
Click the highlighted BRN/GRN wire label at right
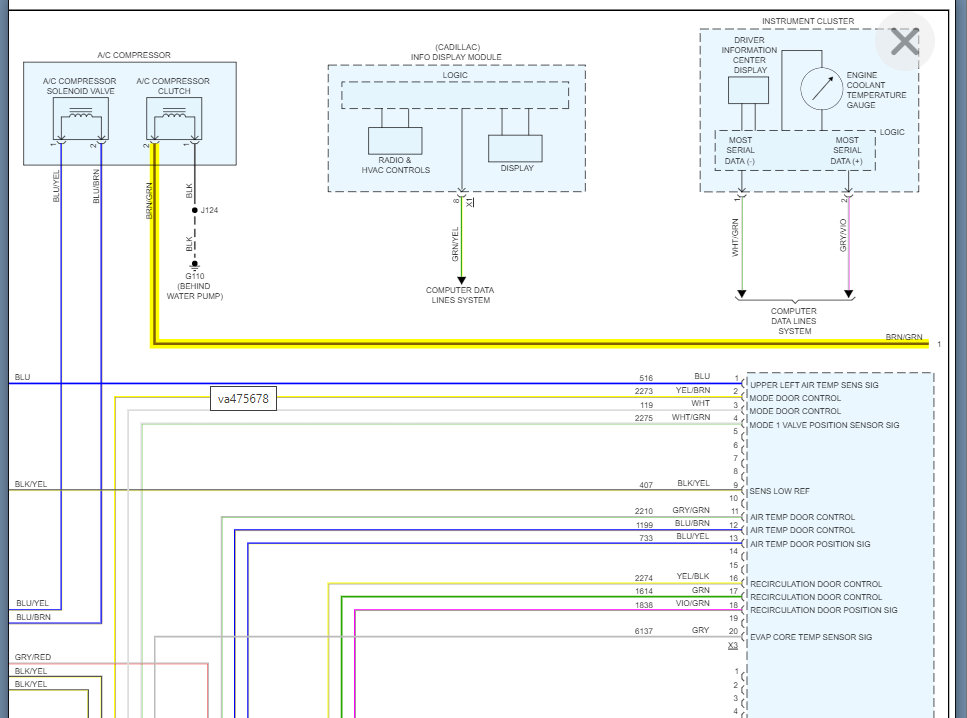tap(904, 337)
